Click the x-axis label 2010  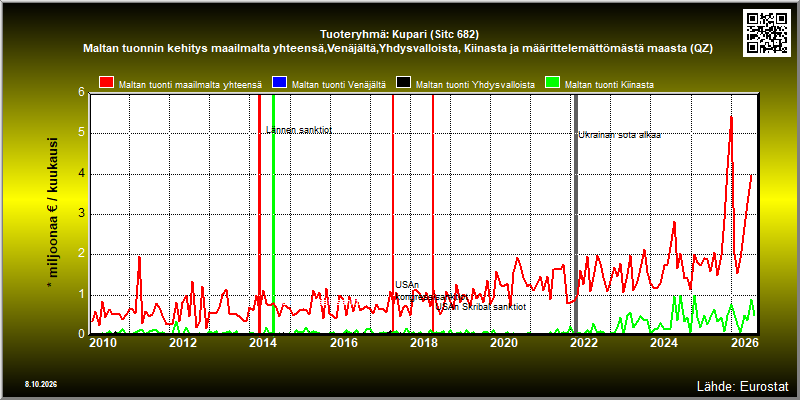[x=103, y=342]
